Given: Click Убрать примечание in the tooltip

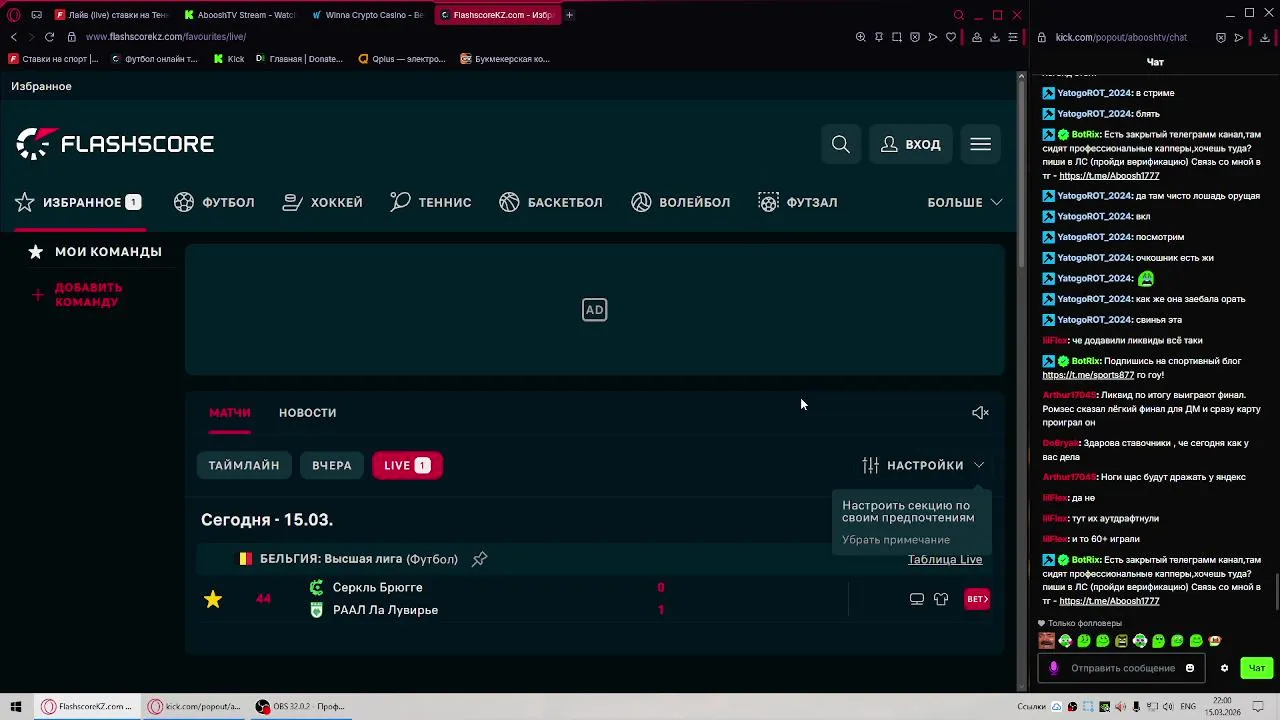Looking at the screenshot, I should [x=896, y=540].
